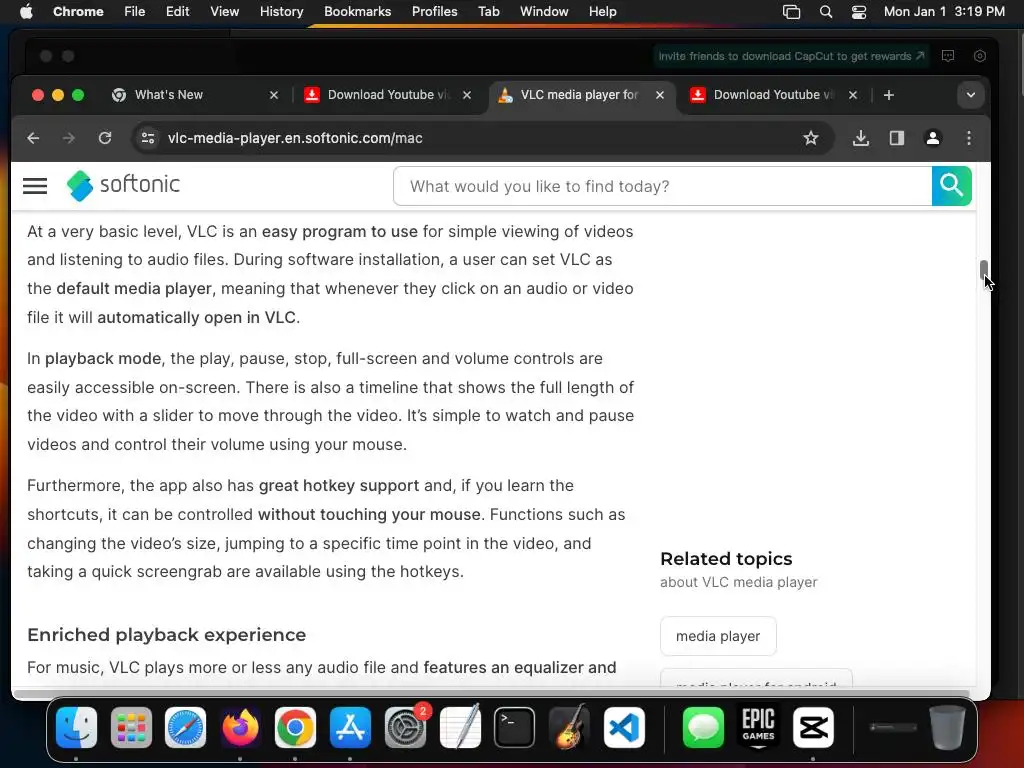
Task: Open the Bookmarks menu
Action: 357,11
